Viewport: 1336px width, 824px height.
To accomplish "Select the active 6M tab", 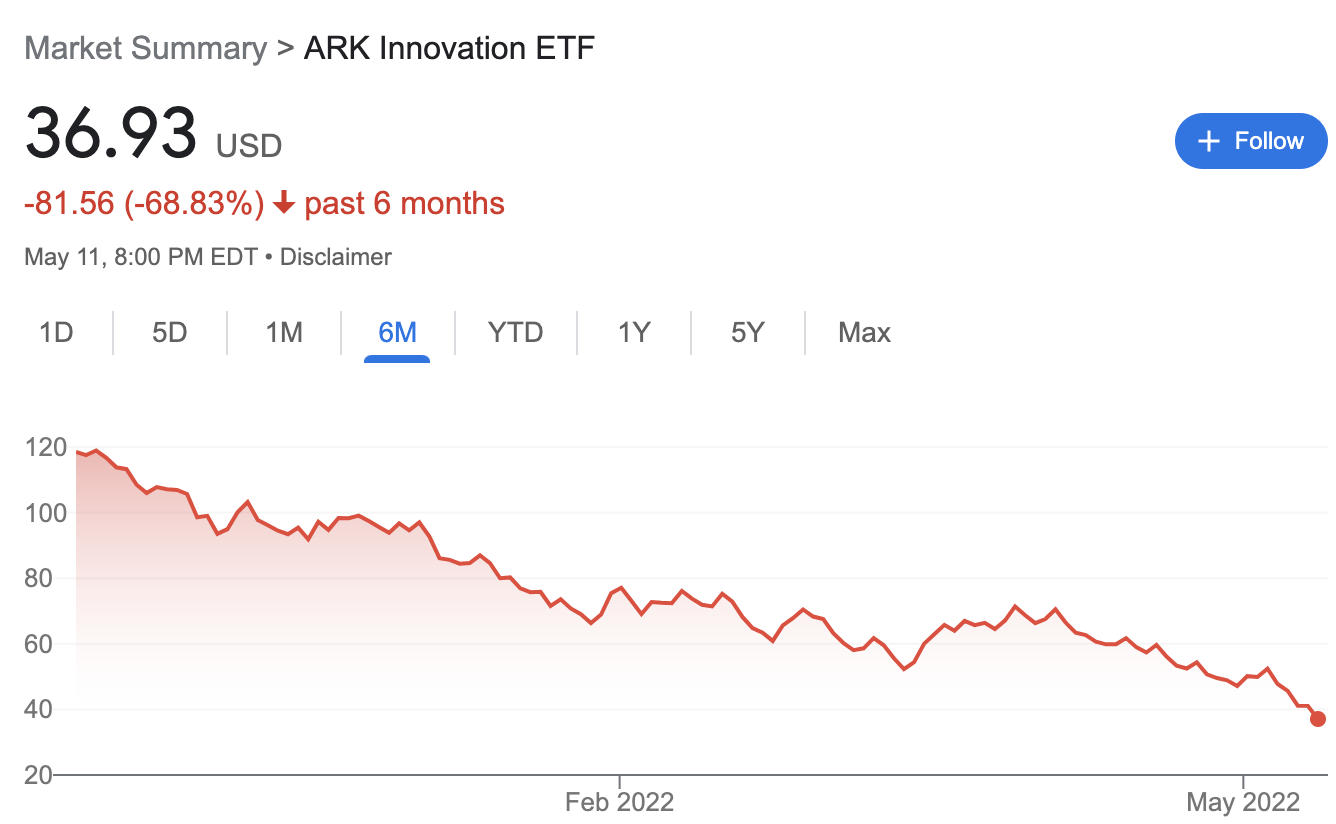I will 397,332.
